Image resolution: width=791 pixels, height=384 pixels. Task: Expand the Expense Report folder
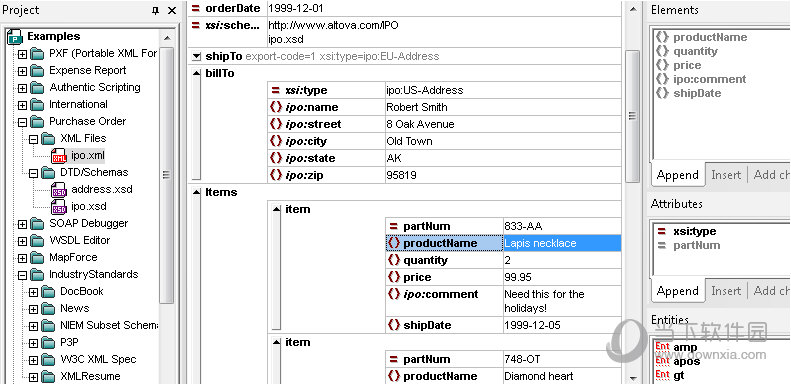click(x=22, y=72)
